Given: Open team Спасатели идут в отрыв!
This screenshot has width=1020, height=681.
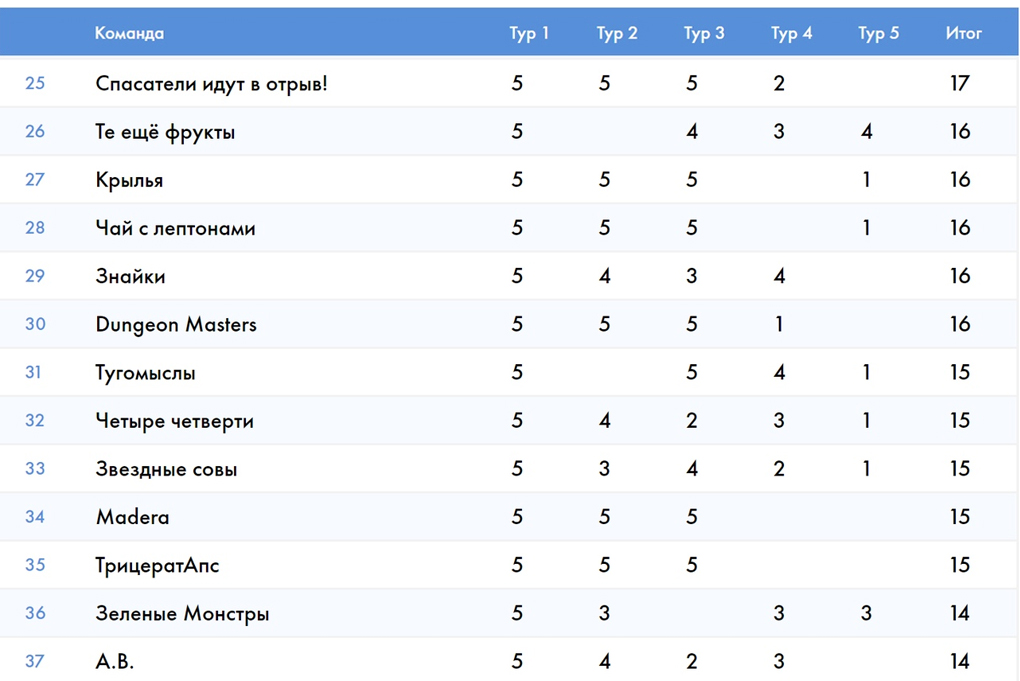Looking at the screenshot, I should (x=211, y=84).
